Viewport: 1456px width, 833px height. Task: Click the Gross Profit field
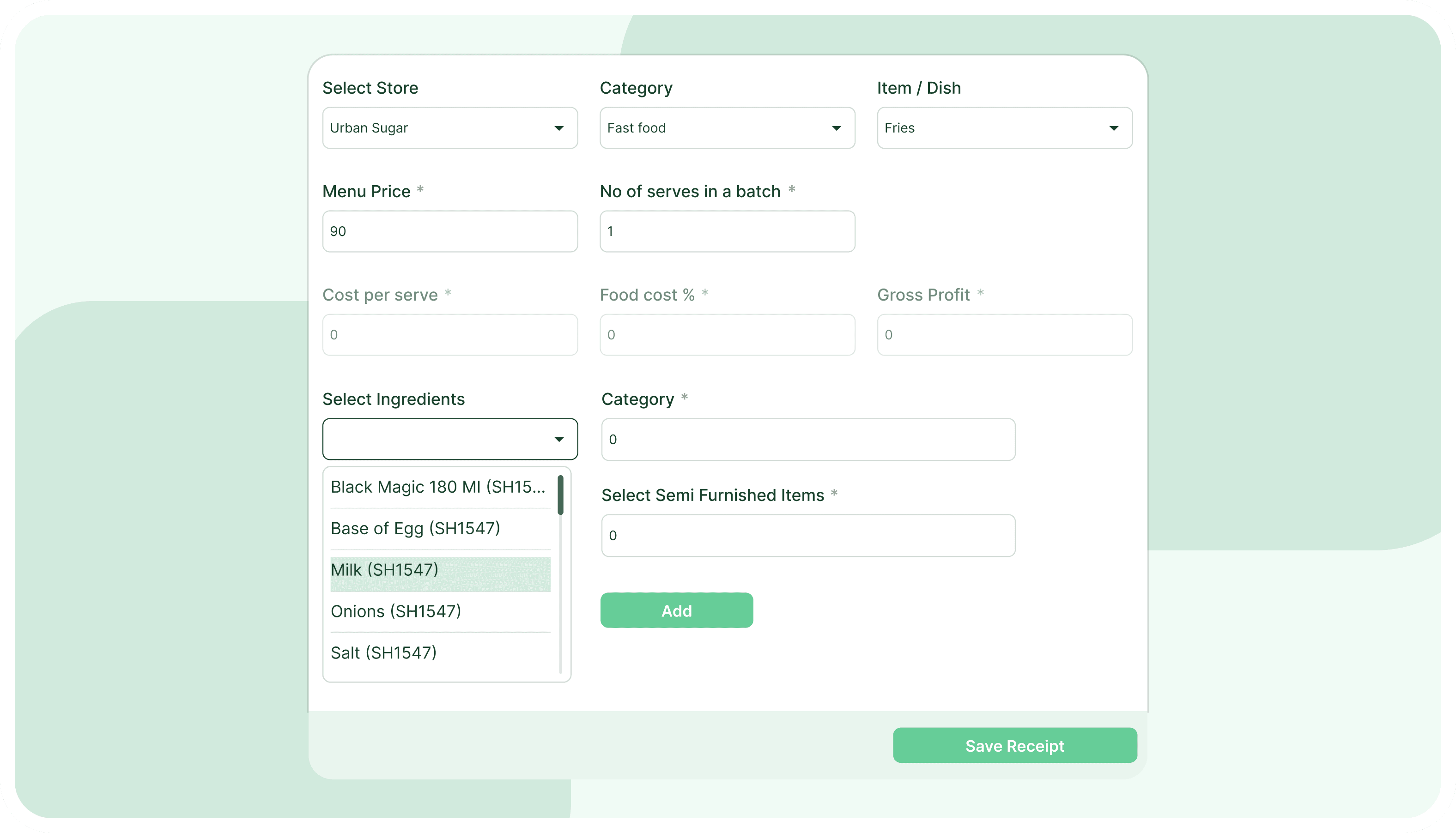click(1004, 335)
